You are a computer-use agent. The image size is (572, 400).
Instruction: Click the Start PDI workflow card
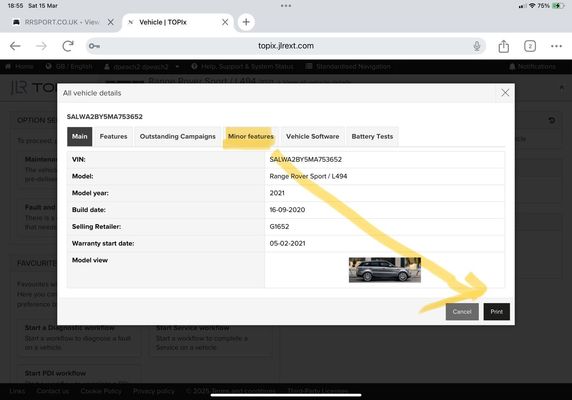[x=78, y=373]
